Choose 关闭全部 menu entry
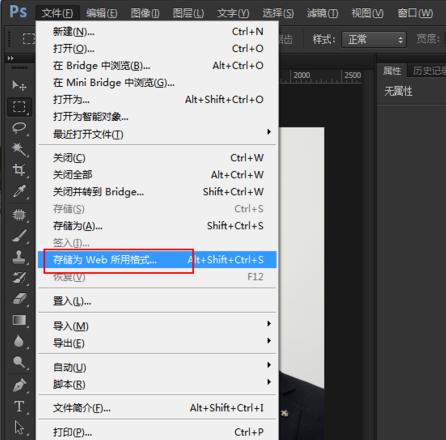Screen dimensions: 446x440 [157, 175]
